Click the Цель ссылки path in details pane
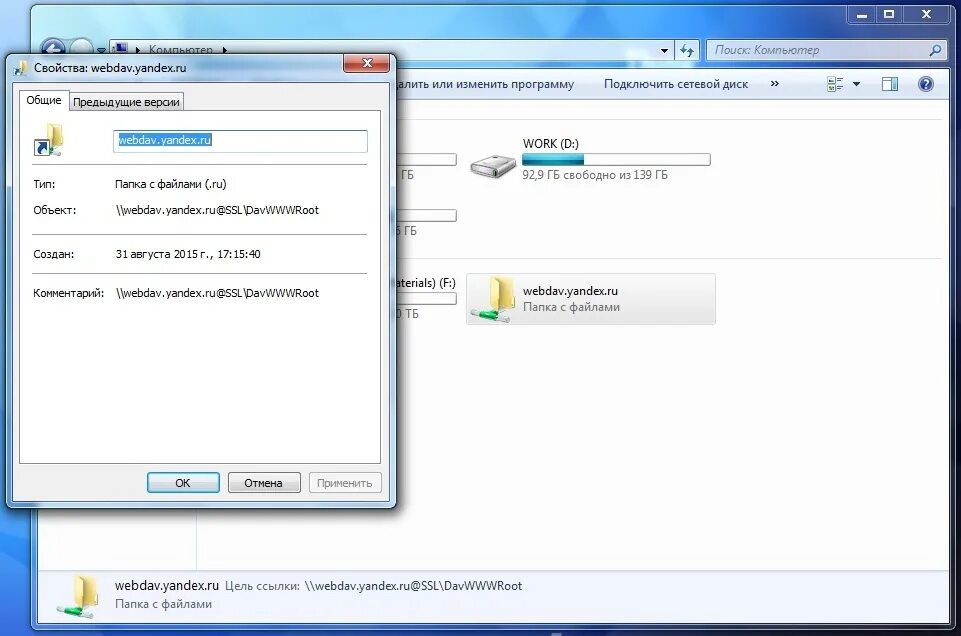The height and width of the screenshot is (636, 961). [413, 586]
